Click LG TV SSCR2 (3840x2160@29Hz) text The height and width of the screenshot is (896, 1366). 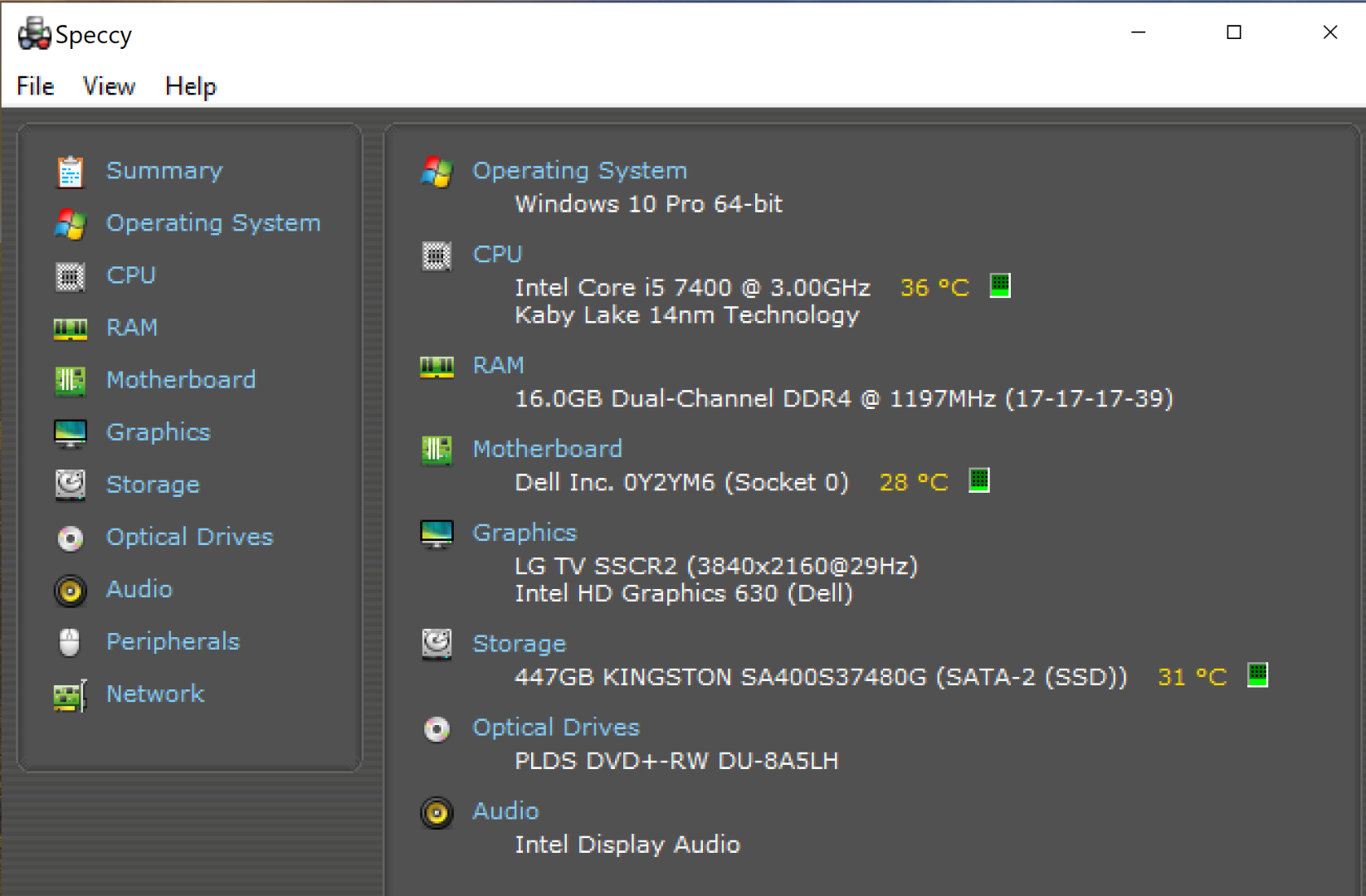(716, 567)
